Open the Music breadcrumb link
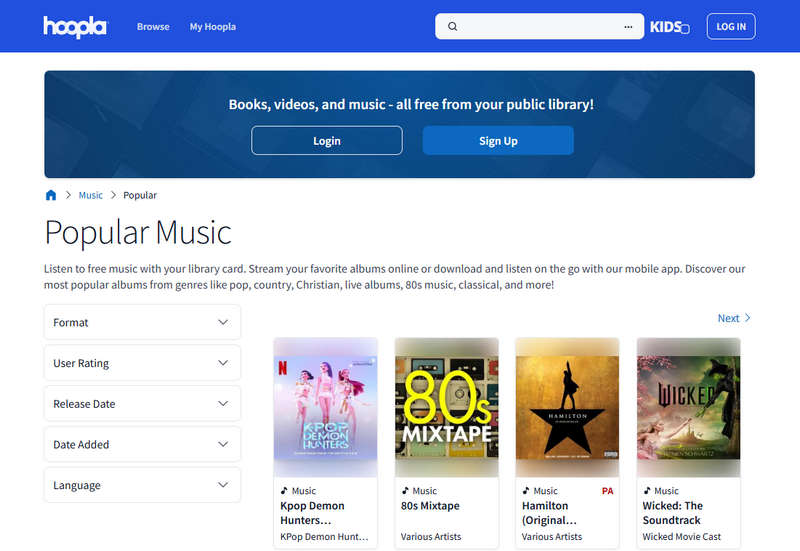 (x=90, y=195)
